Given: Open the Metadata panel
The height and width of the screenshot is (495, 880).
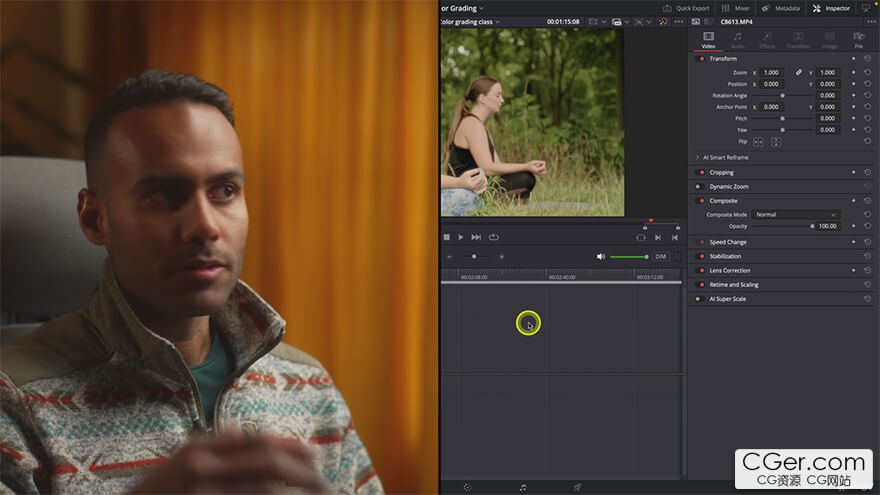Looking at the screenshot, I should 781,8.
